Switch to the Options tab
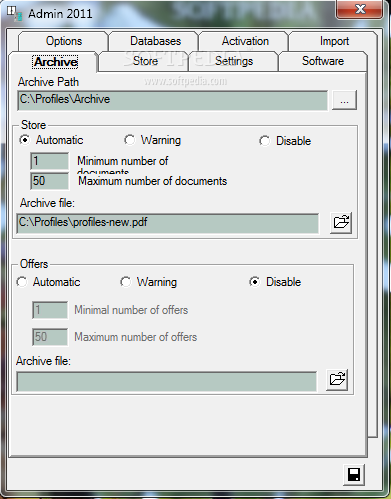Viewport: 391px width, 499px height. coord(64,41)
